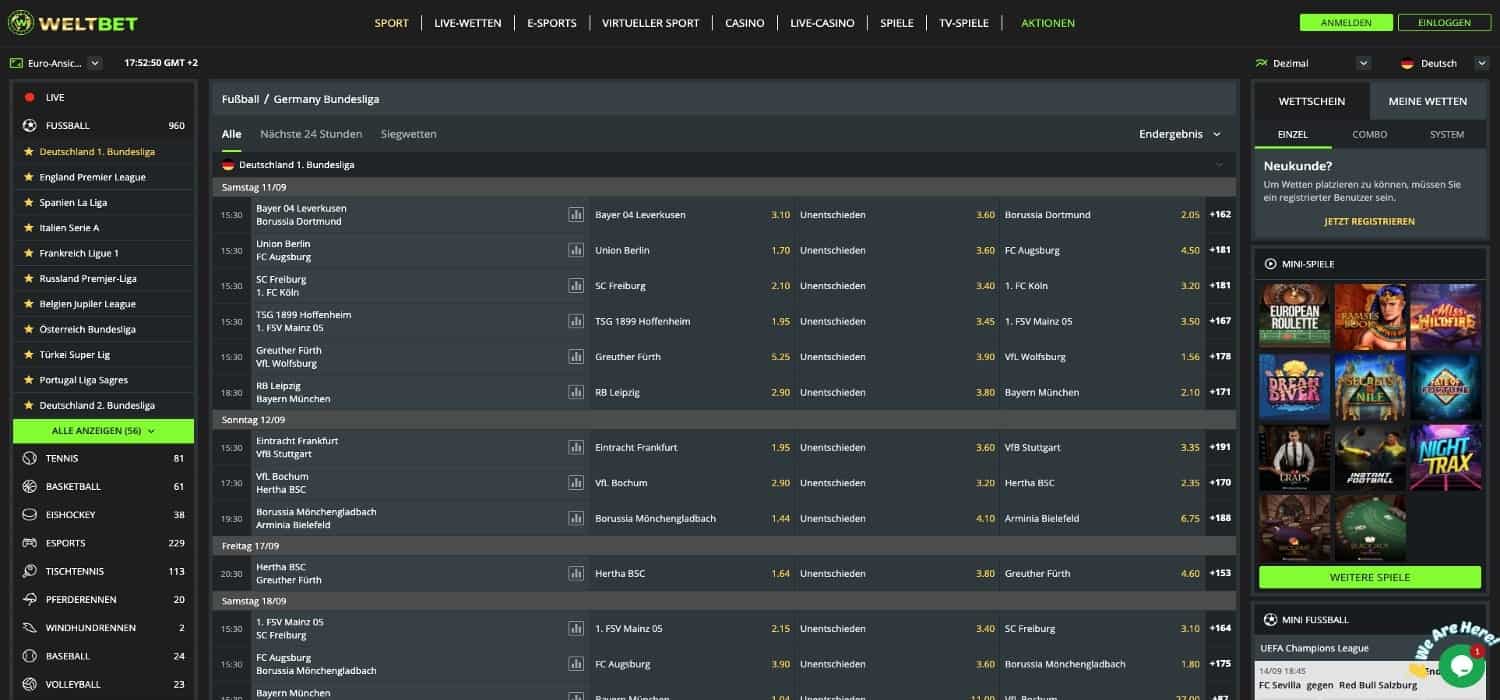Image resolution: width=1500 pixels, height=700 pixels.
Task: Open statistics icon for TSG 1899 Hoffenheim match
Action: pyautogui.click(x=576, y=321)
